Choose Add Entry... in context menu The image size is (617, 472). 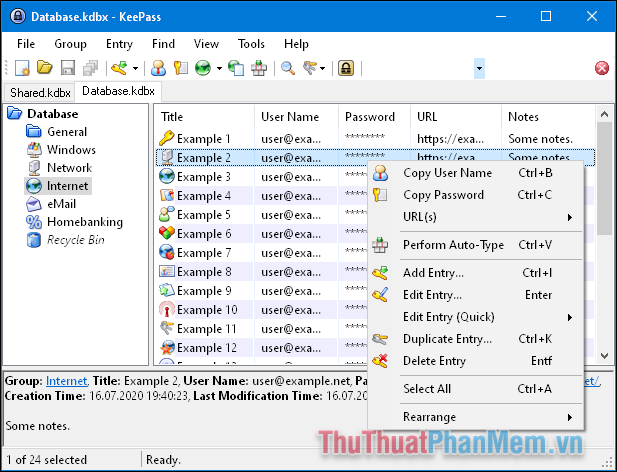[475, 273]
